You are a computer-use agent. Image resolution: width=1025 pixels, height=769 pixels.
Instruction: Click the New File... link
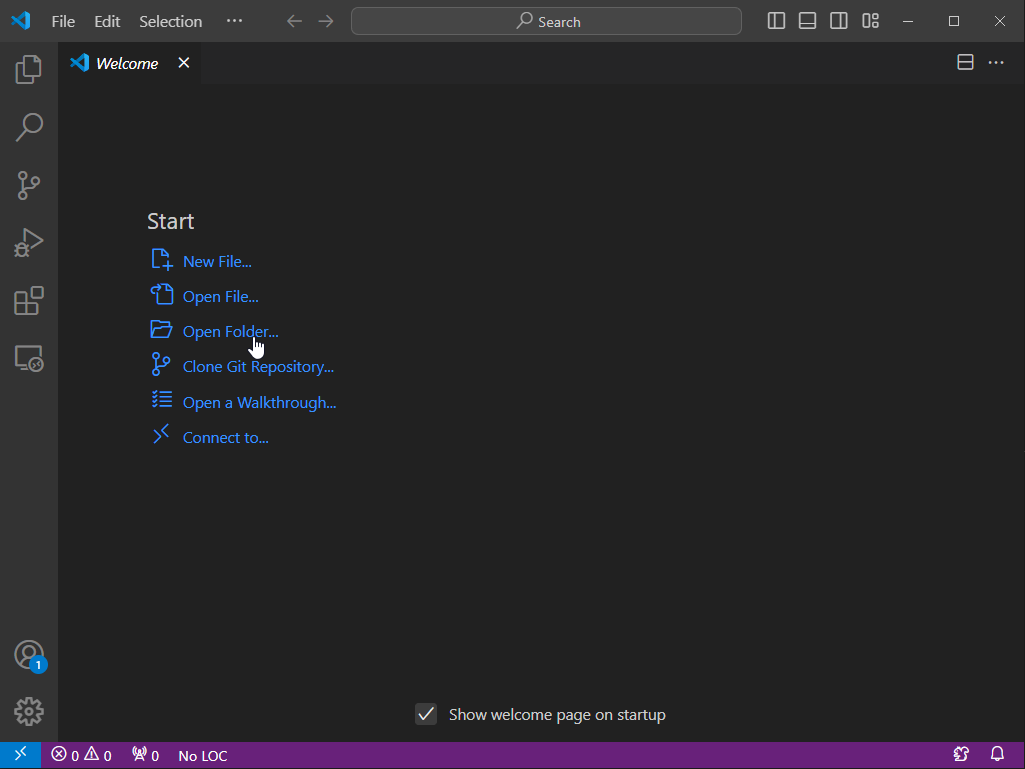coord(217,262)
